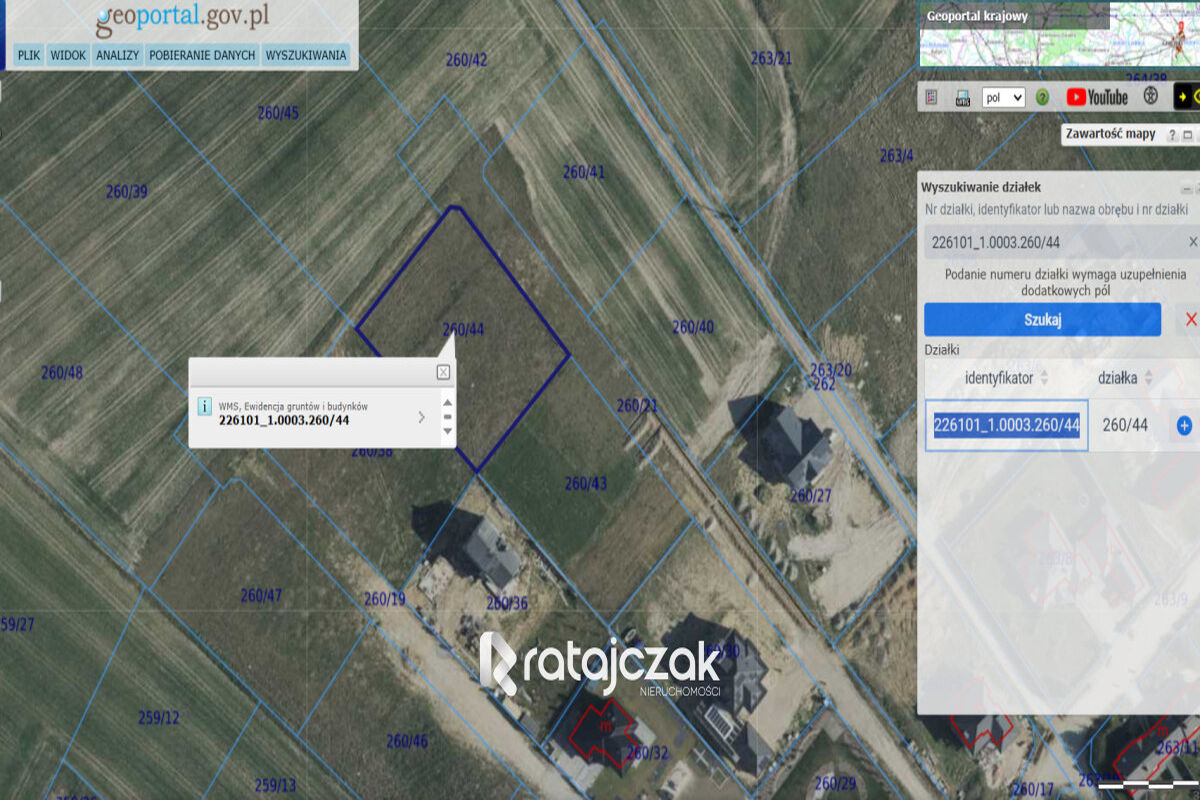The width and height of the screenshot is (1200, 800).
Task: Click the Zawartość mapy panel title
Action: [1110, 133]
